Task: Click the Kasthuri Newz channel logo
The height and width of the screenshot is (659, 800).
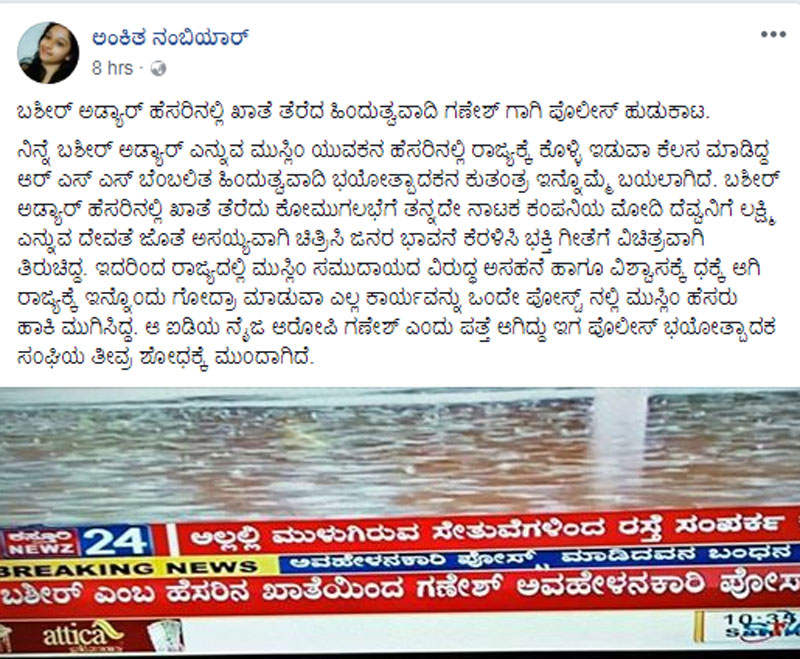Action: pos(39,543)
